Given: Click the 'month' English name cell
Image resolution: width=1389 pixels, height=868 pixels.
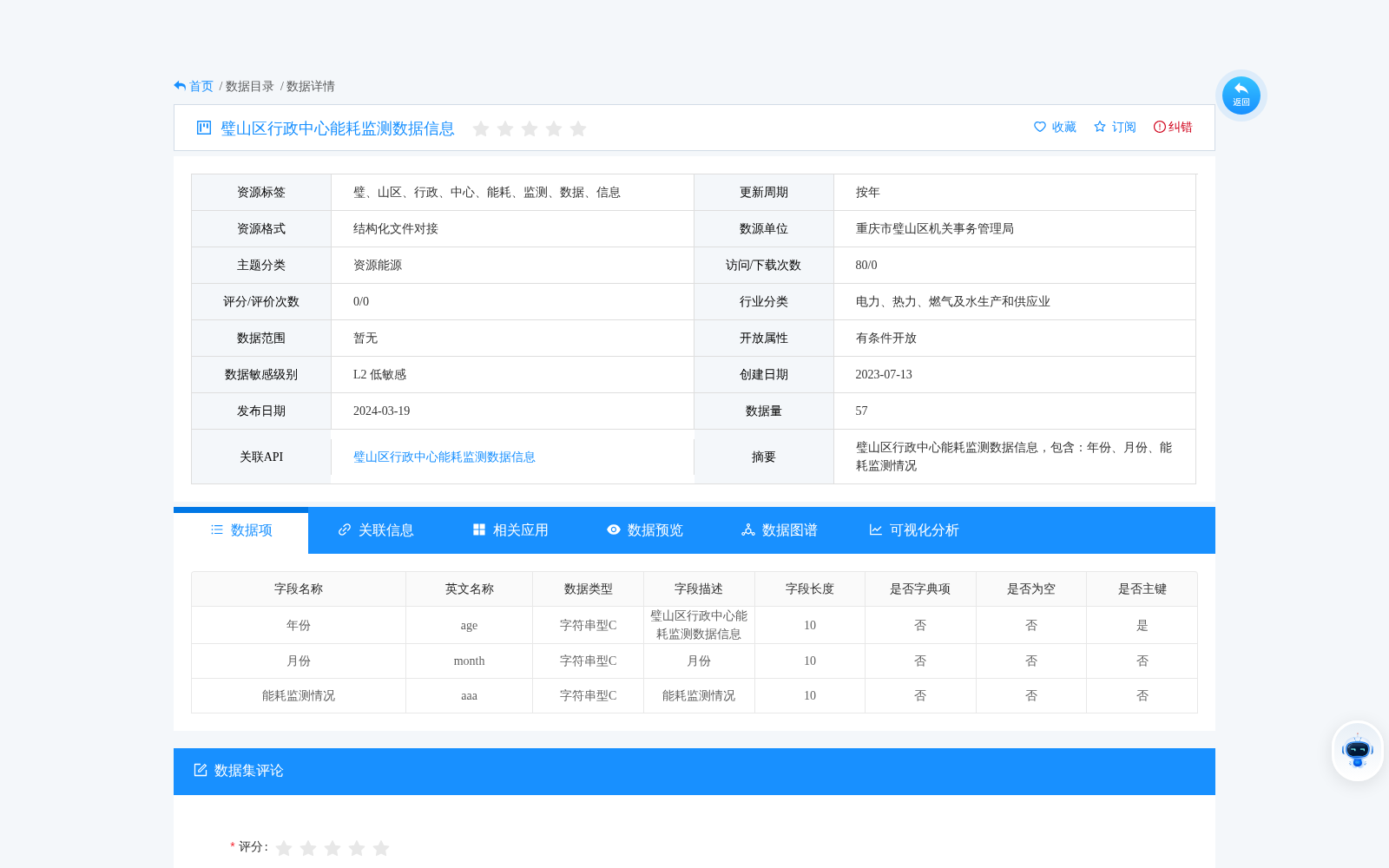Looking at the screenshot, I should point(470,661).
